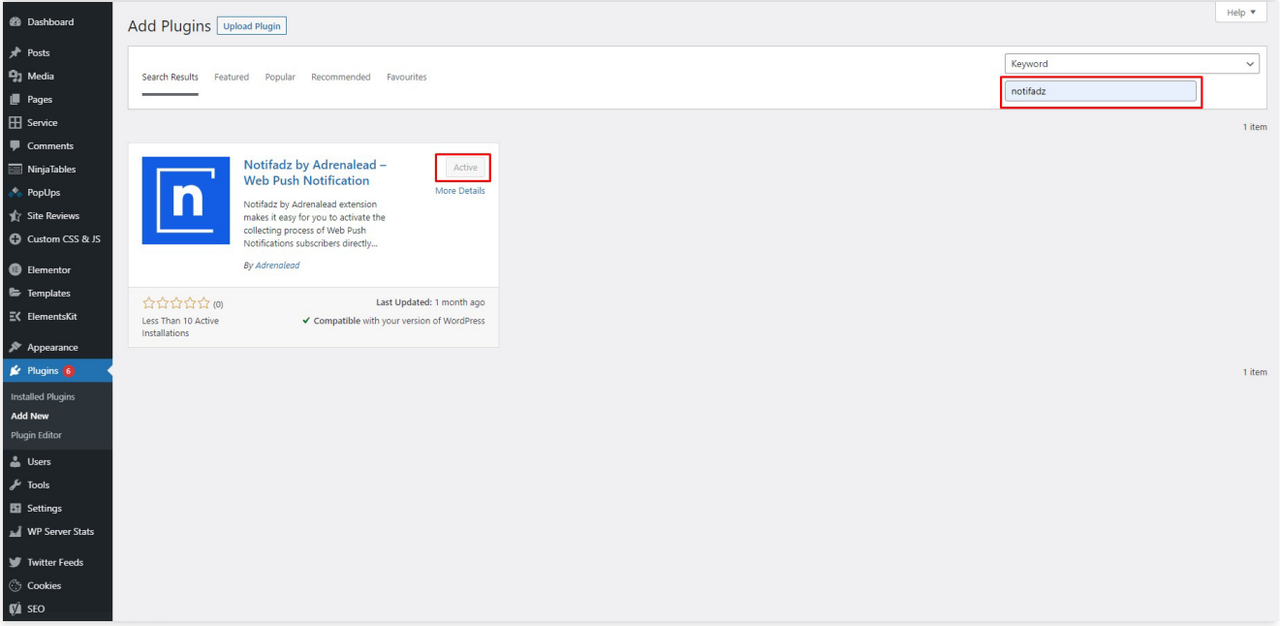Select Add New submenu item

[30, 416]
